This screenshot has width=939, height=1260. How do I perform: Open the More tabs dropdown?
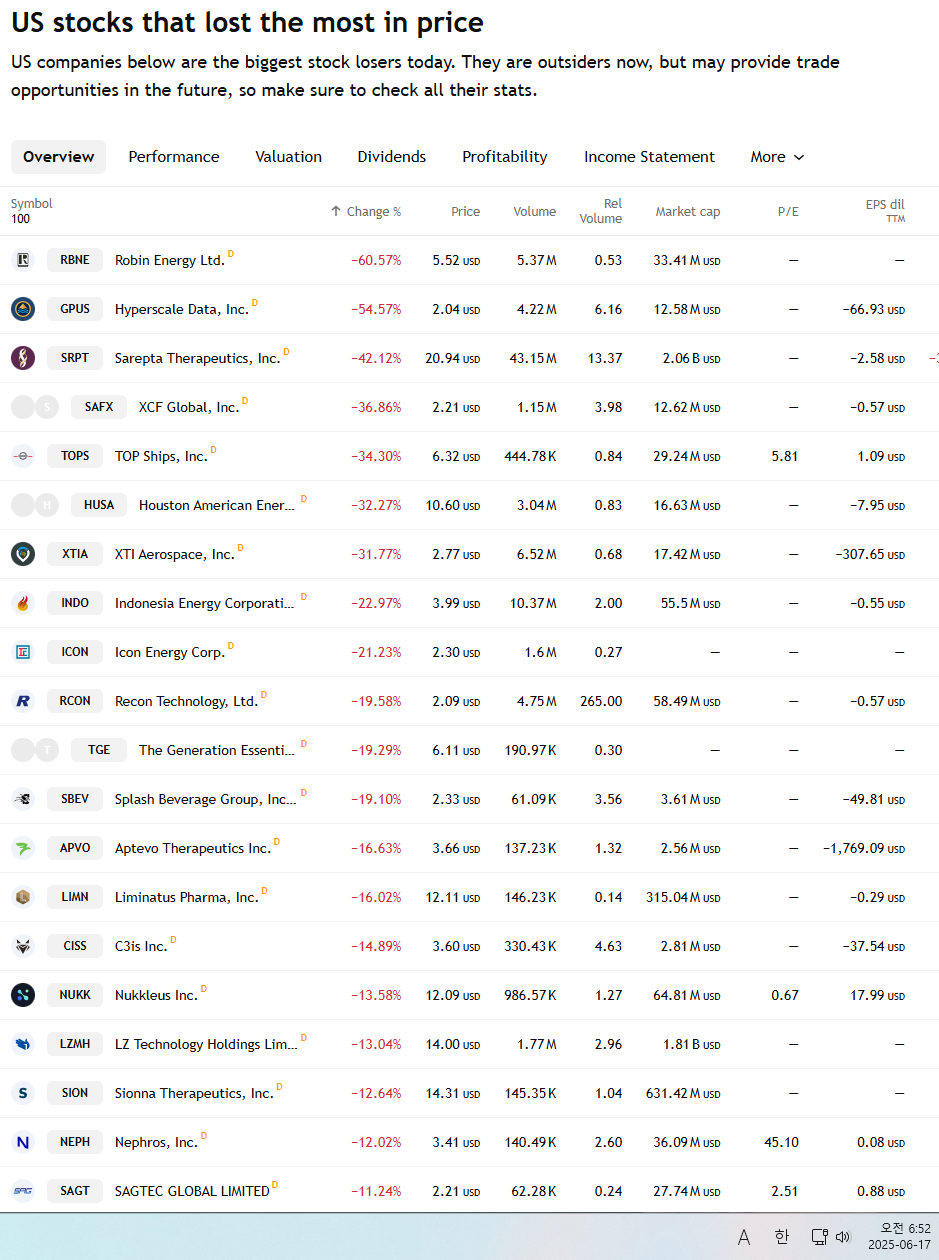click(777, 157)
